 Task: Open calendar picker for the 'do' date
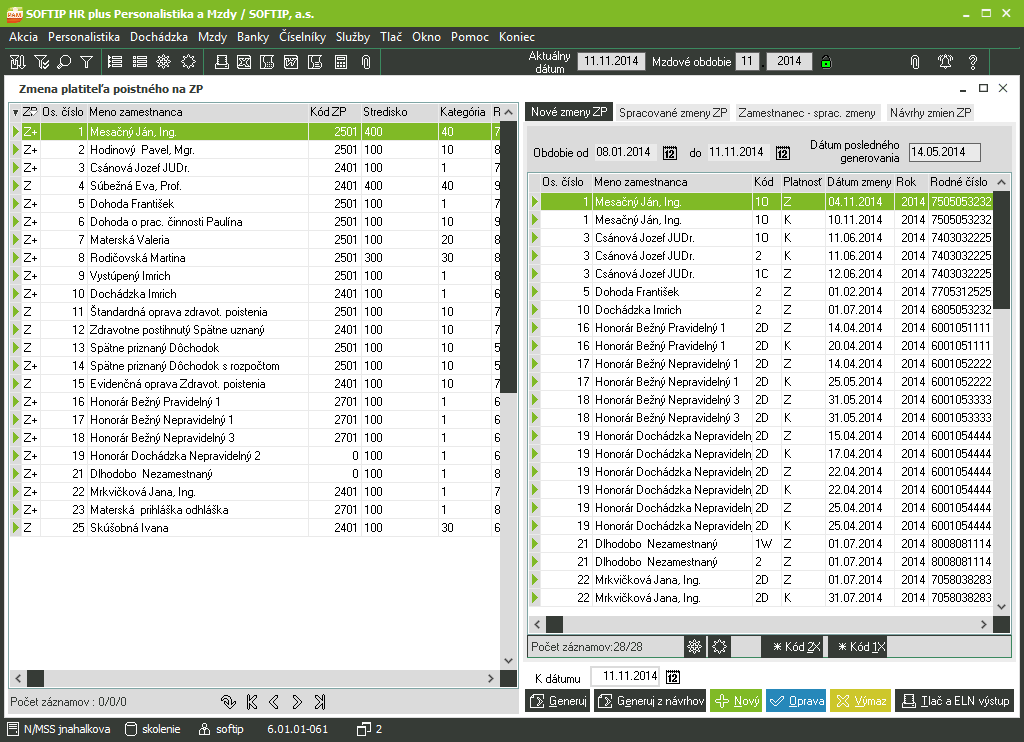(x=782, y=153)
